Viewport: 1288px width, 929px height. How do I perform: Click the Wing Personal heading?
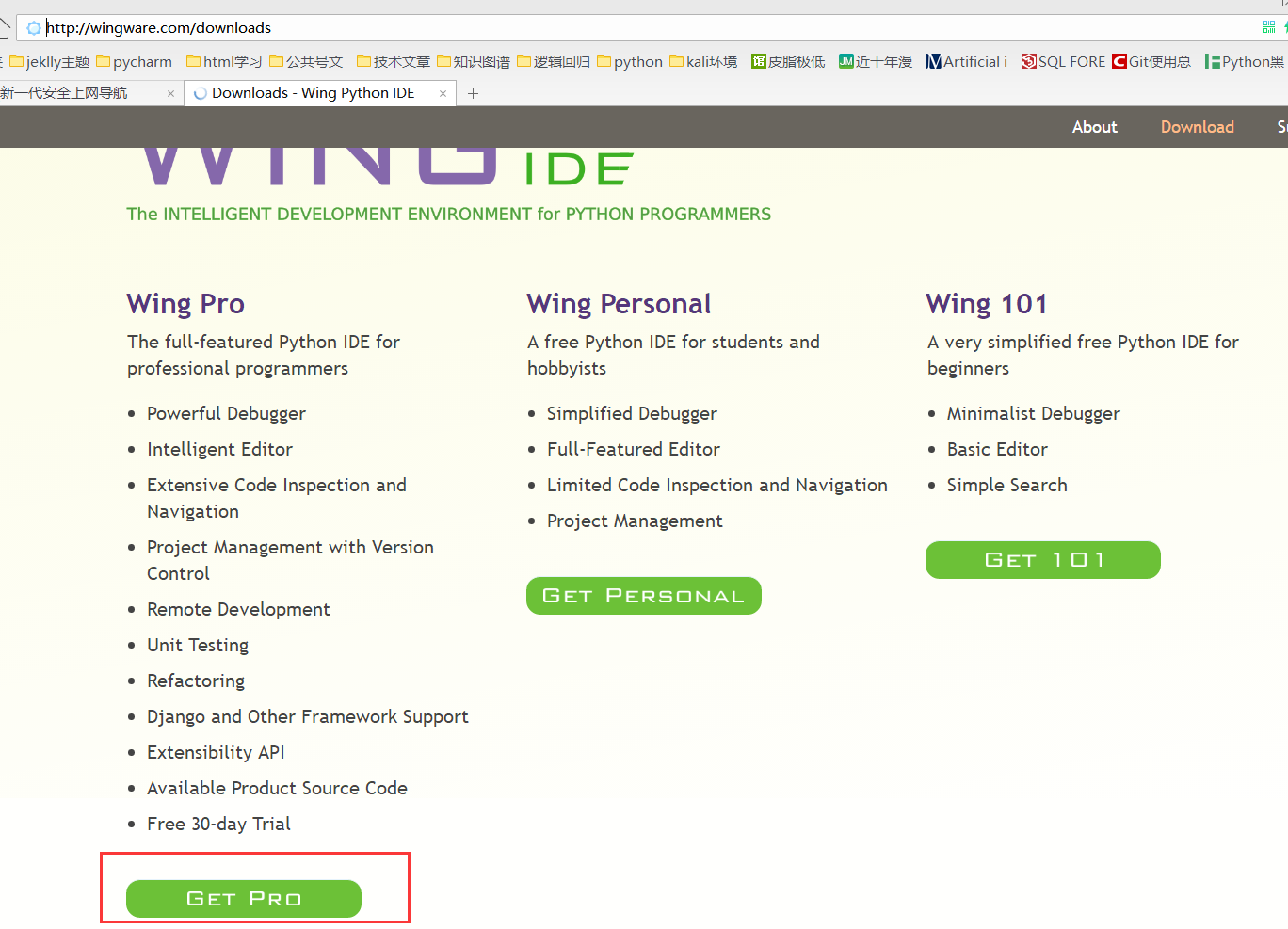(x=619, y=304)
